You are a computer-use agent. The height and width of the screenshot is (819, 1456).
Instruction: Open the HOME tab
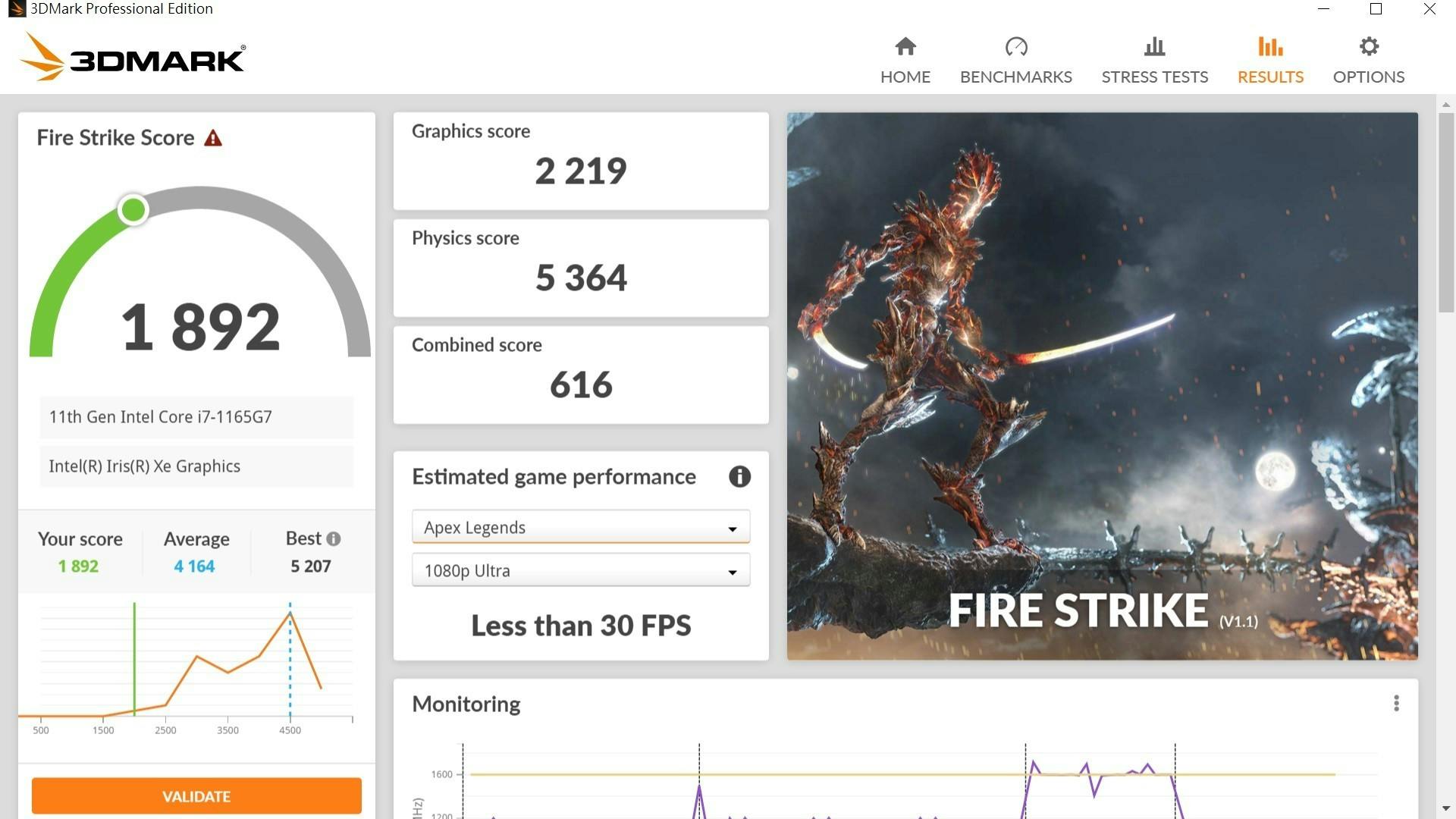point(905,61)
